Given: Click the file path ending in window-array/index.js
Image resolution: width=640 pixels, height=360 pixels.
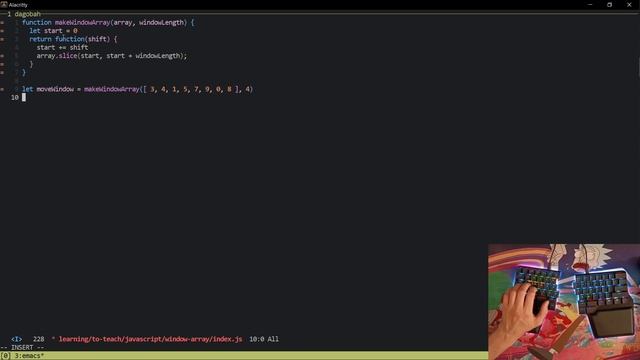Looking at the screenshot, I should (150, 339).
